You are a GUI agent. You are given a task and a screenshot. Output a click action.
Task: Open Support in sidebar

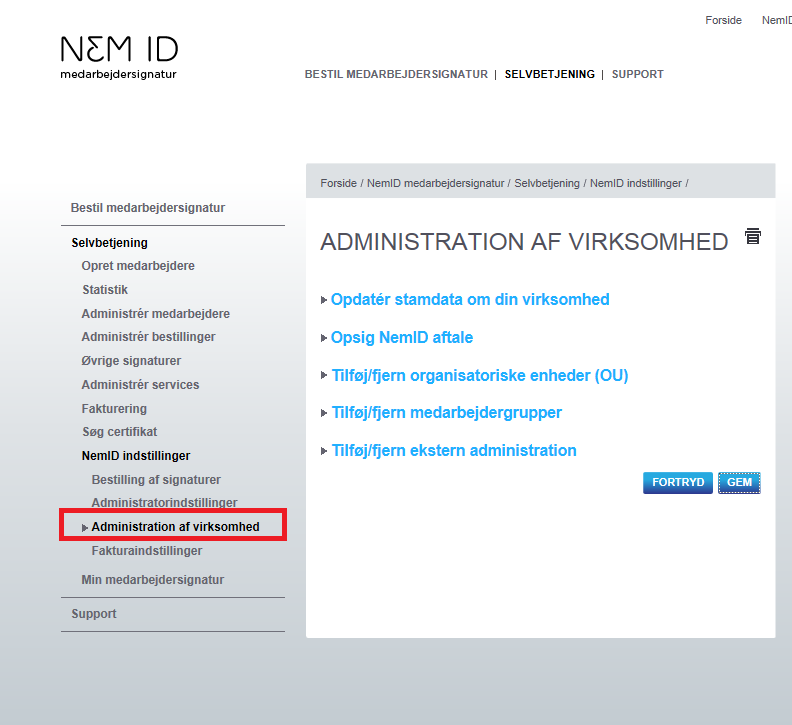pyautogui.click(x=93, y=614)
